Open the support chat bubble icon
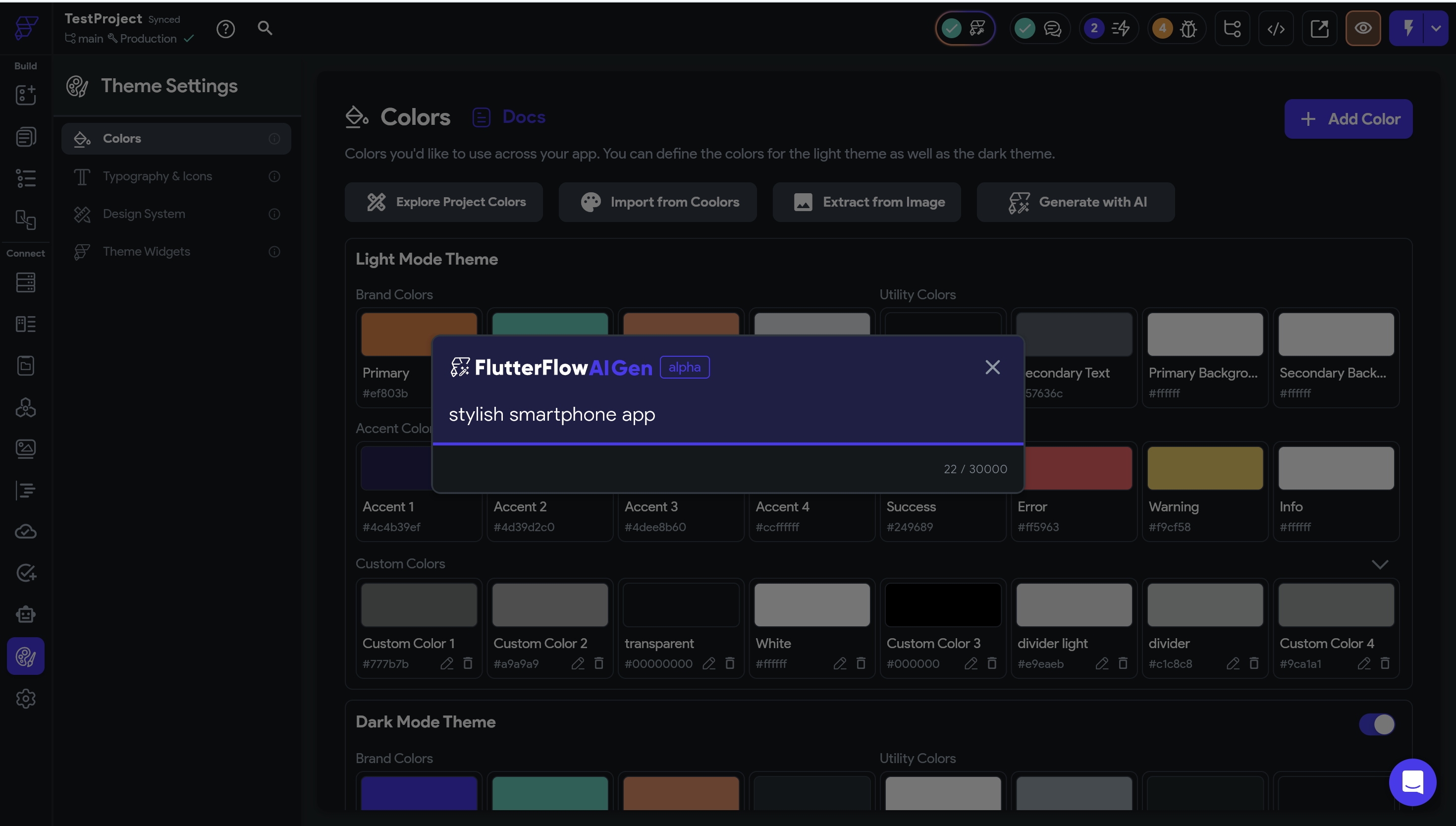The height and width of the screenshot is (826, 1456). tap(1412, 782)
